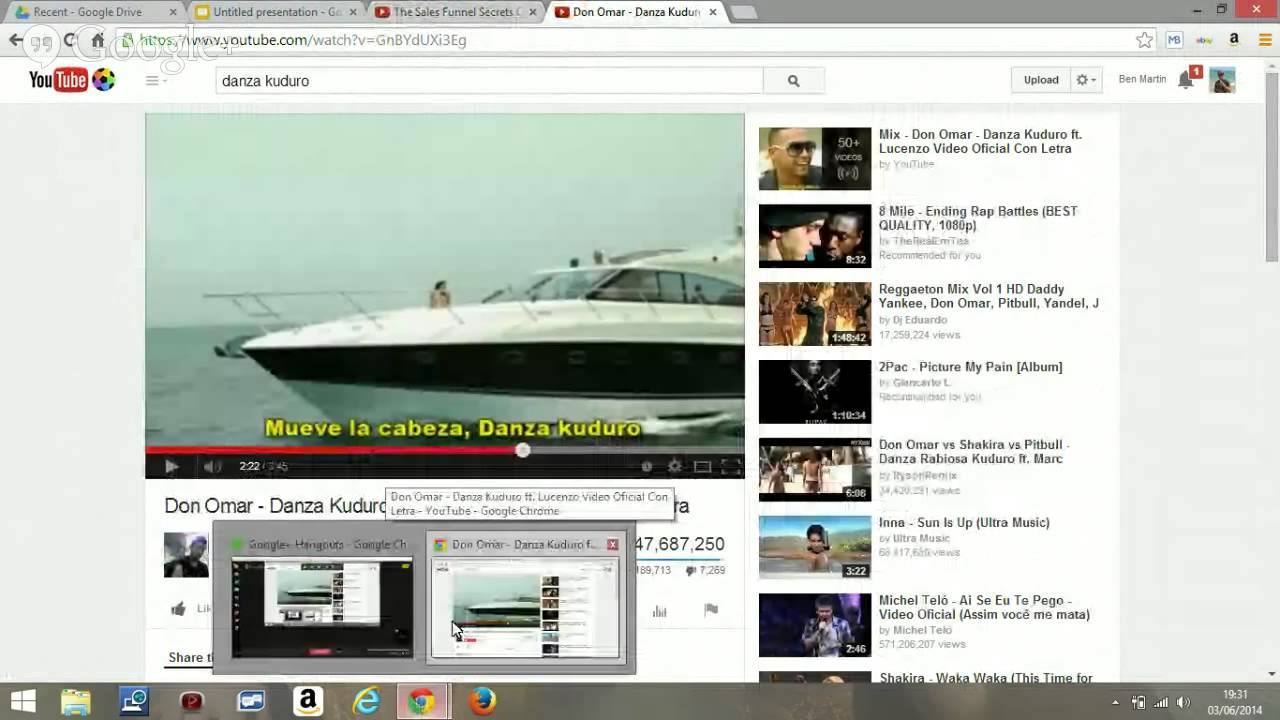Play the video with the play button

click(x=171, y=466)
